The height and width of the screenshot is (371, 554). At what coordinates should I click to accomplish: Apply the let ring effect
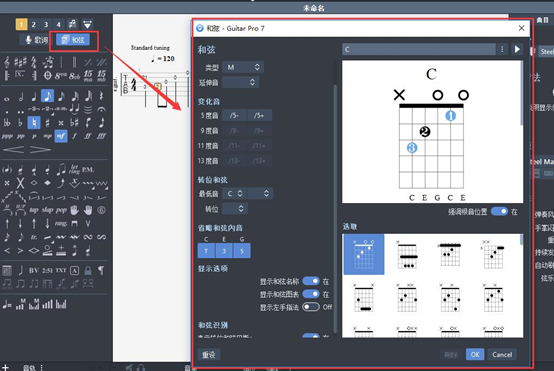coord(74,169)
